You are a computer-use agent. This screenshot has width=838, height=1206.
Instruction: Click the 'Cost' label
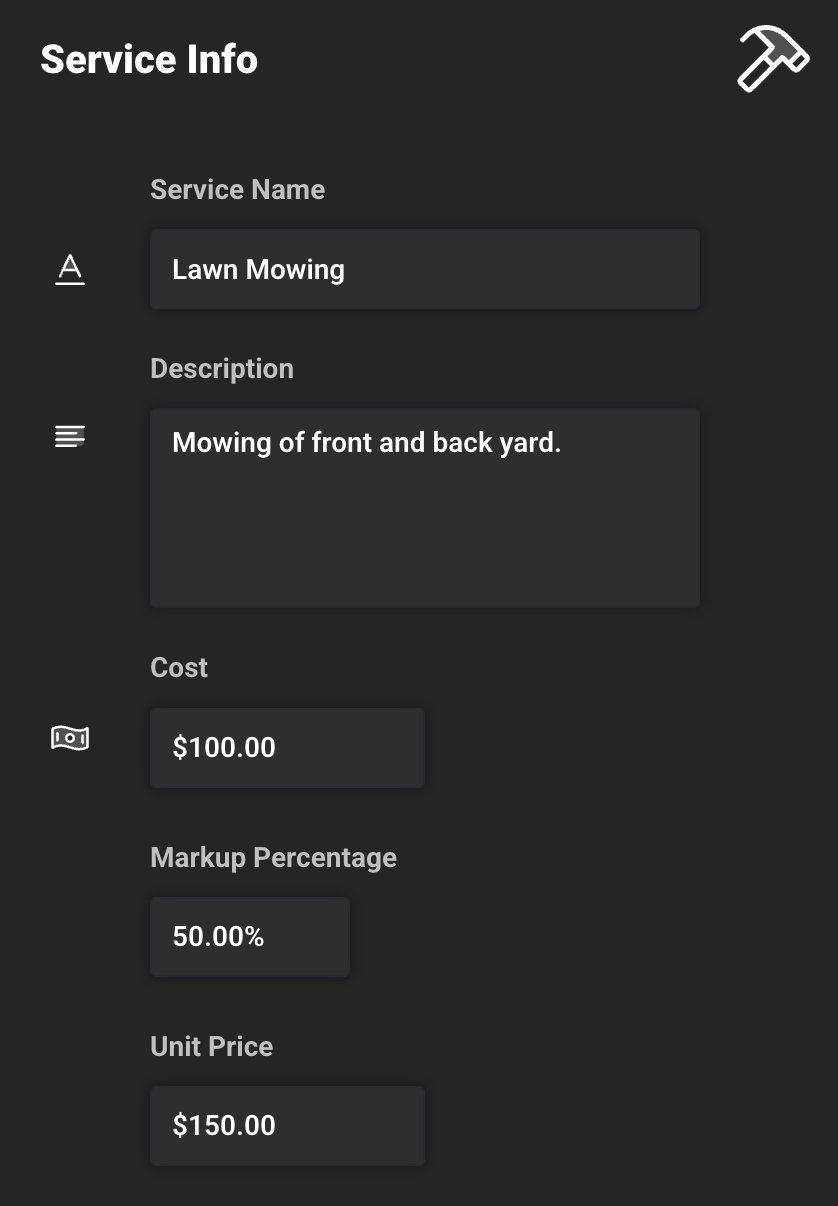click(178, 667)
